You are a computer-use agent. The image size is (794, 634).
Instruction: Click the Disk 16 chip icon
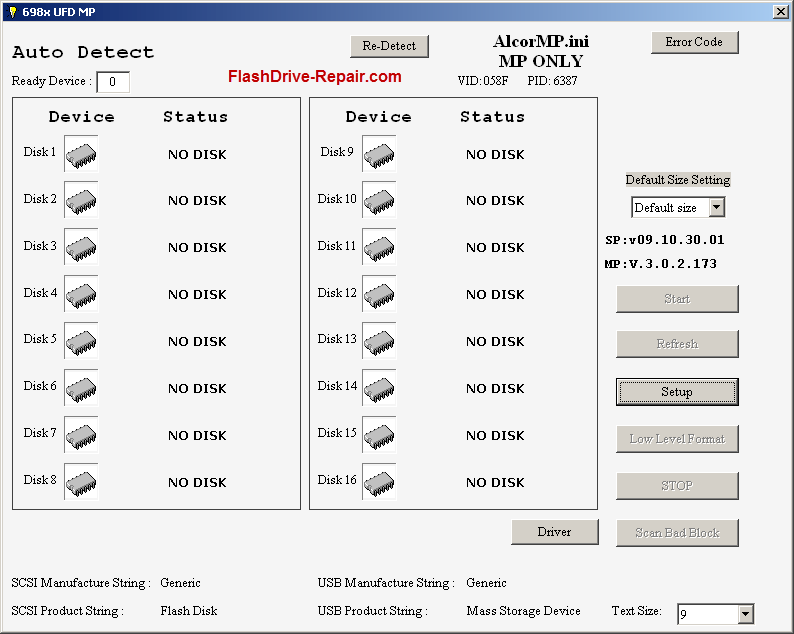point(379,482)
